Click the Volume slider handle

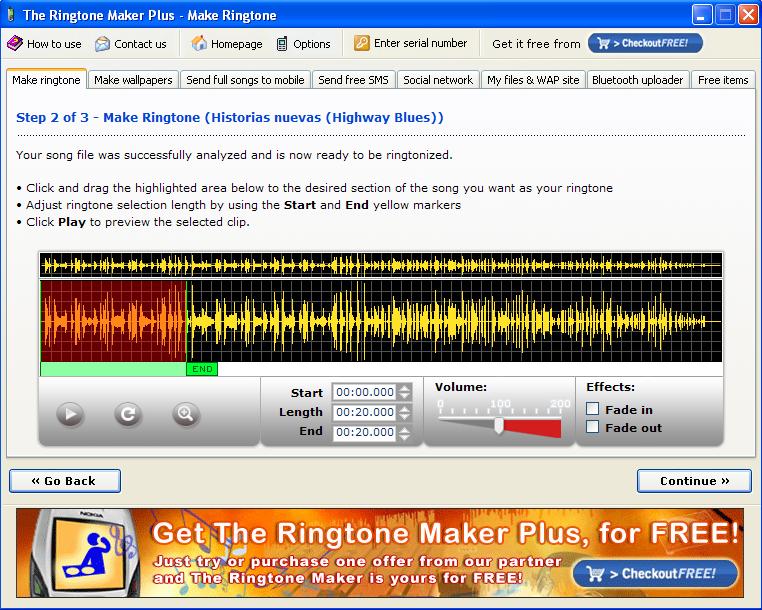click(x=499, y=425)
